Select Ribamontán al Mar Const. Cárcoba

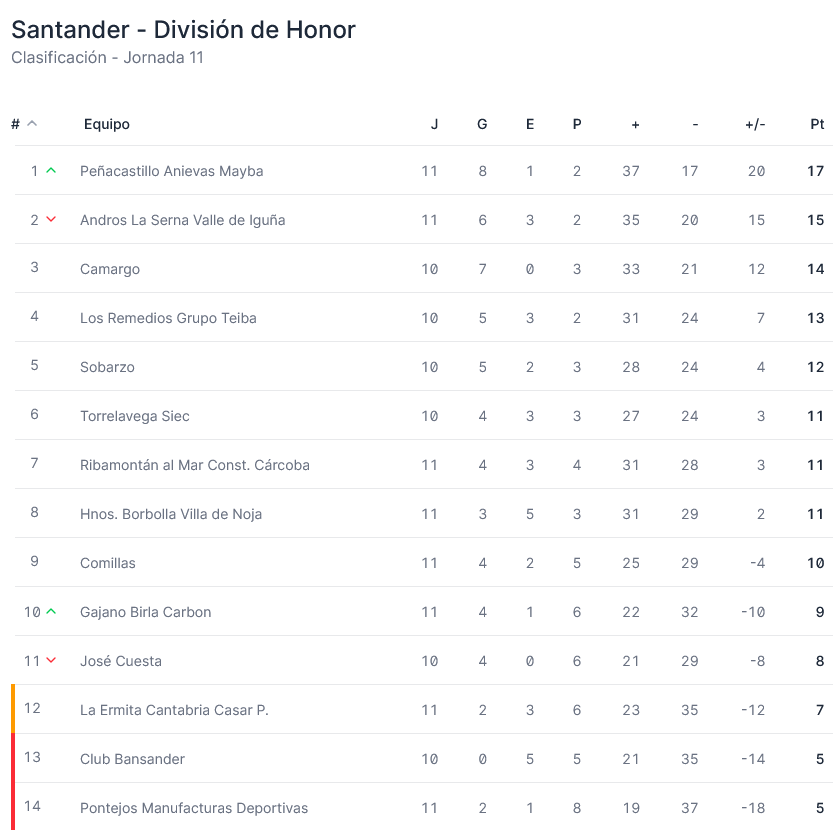click(195, 465)
